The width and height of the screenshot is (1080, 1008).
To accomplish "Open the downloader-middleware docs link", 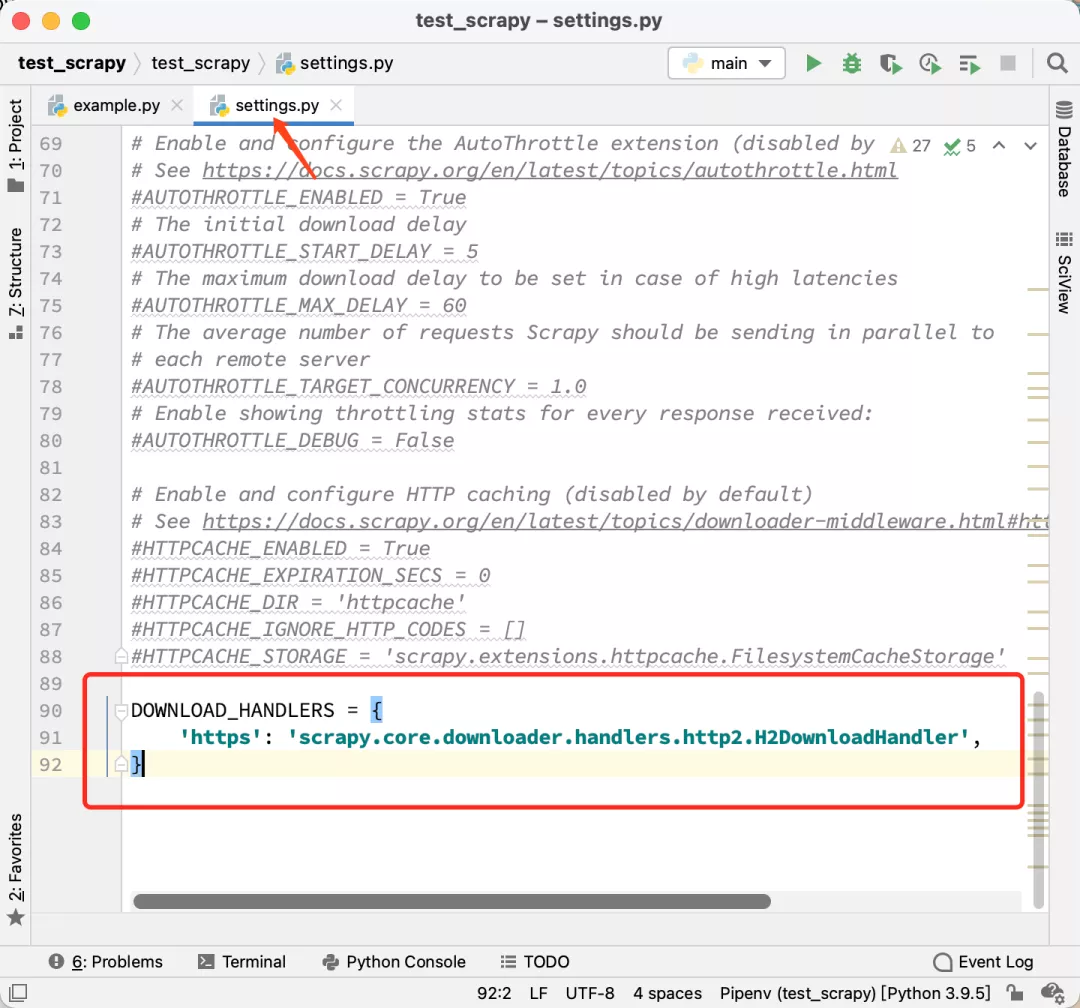I will pos(625,522).
